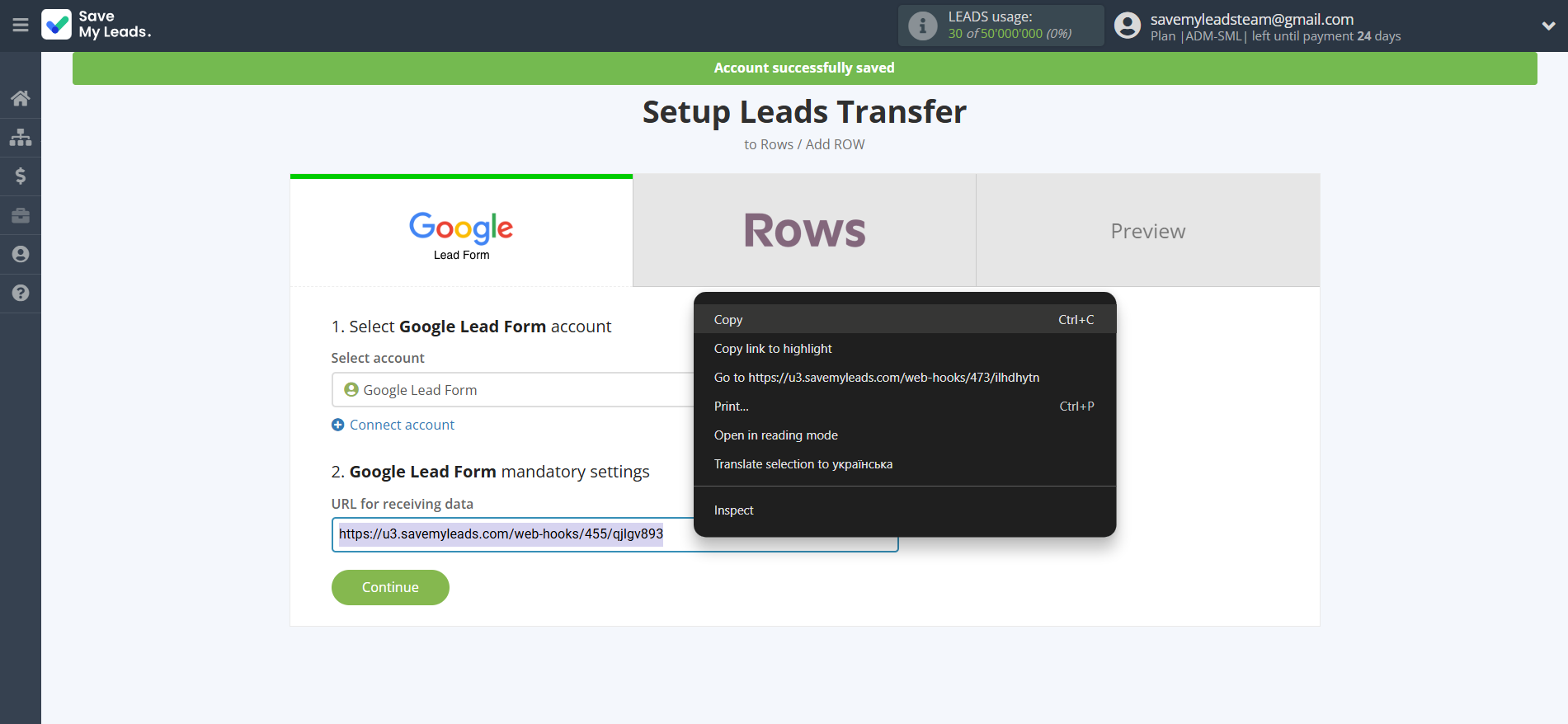Open the user profile icon in sidebar
The width and height of the screenshot is (1568, 724).
click(21, 254)
